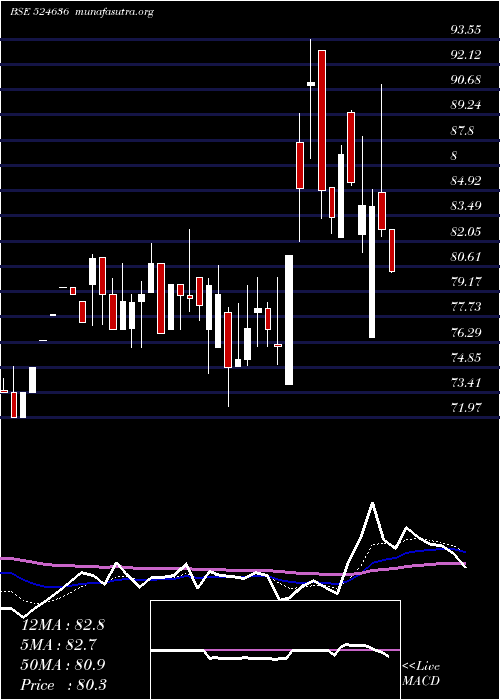Select the 89.24 price level label
Screen dimensions: 500x700
[466, 105]
